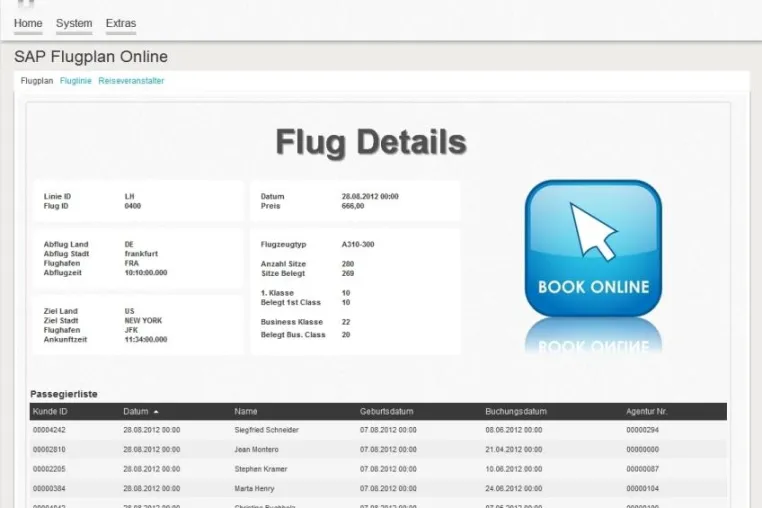Click passenger name Stephen Kramer
This screenshot has height=508, width=762.
[x=261, y=469]
